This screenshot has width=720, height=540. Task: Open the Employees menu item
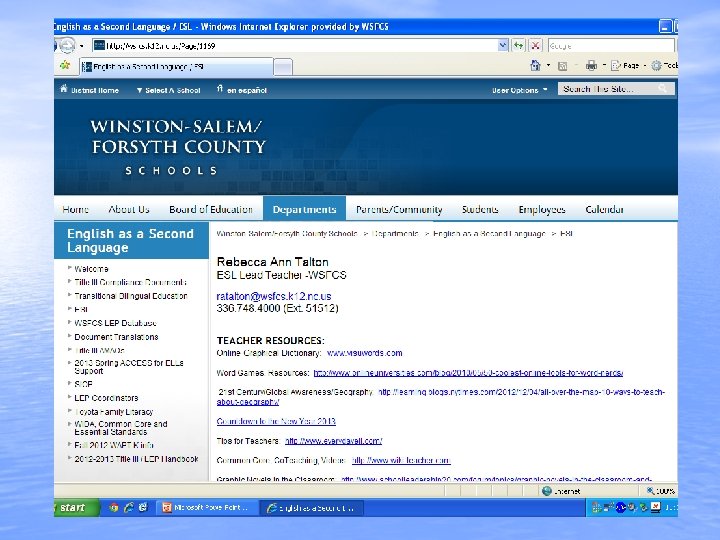[542, 209]
